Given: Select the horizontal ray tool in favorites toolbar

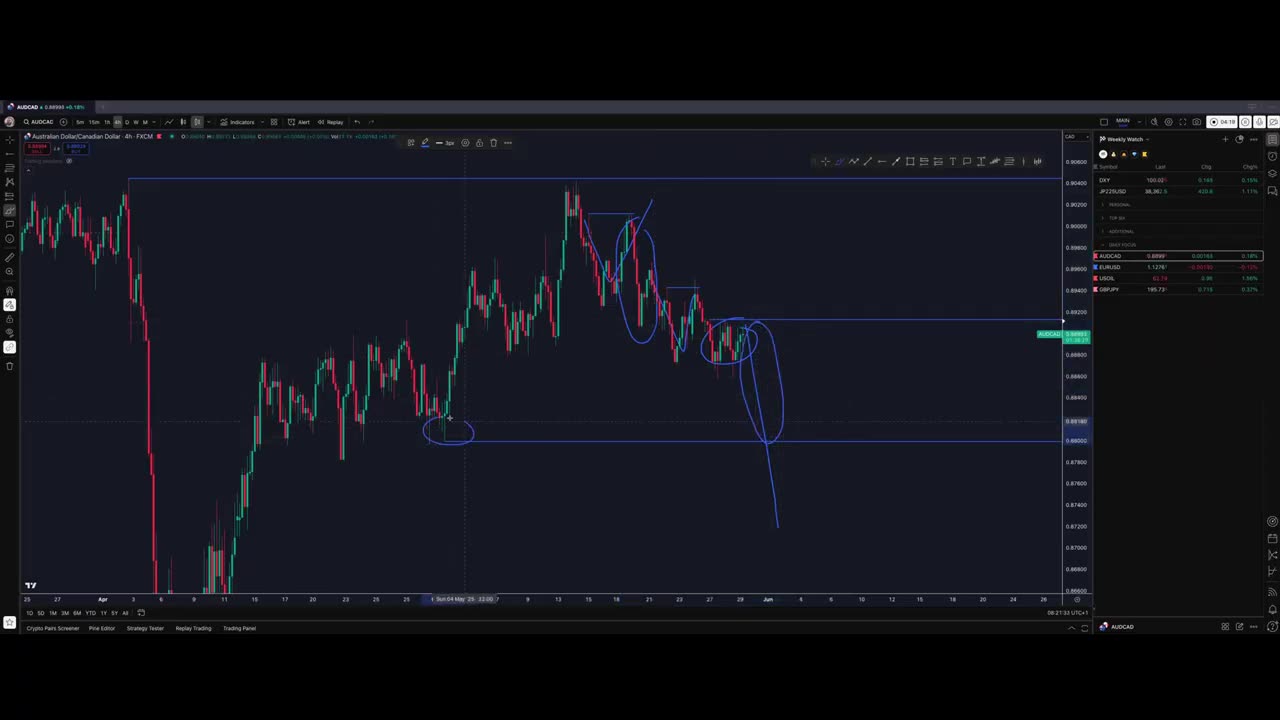Looking at the screenshot, I should pos(882,161).
